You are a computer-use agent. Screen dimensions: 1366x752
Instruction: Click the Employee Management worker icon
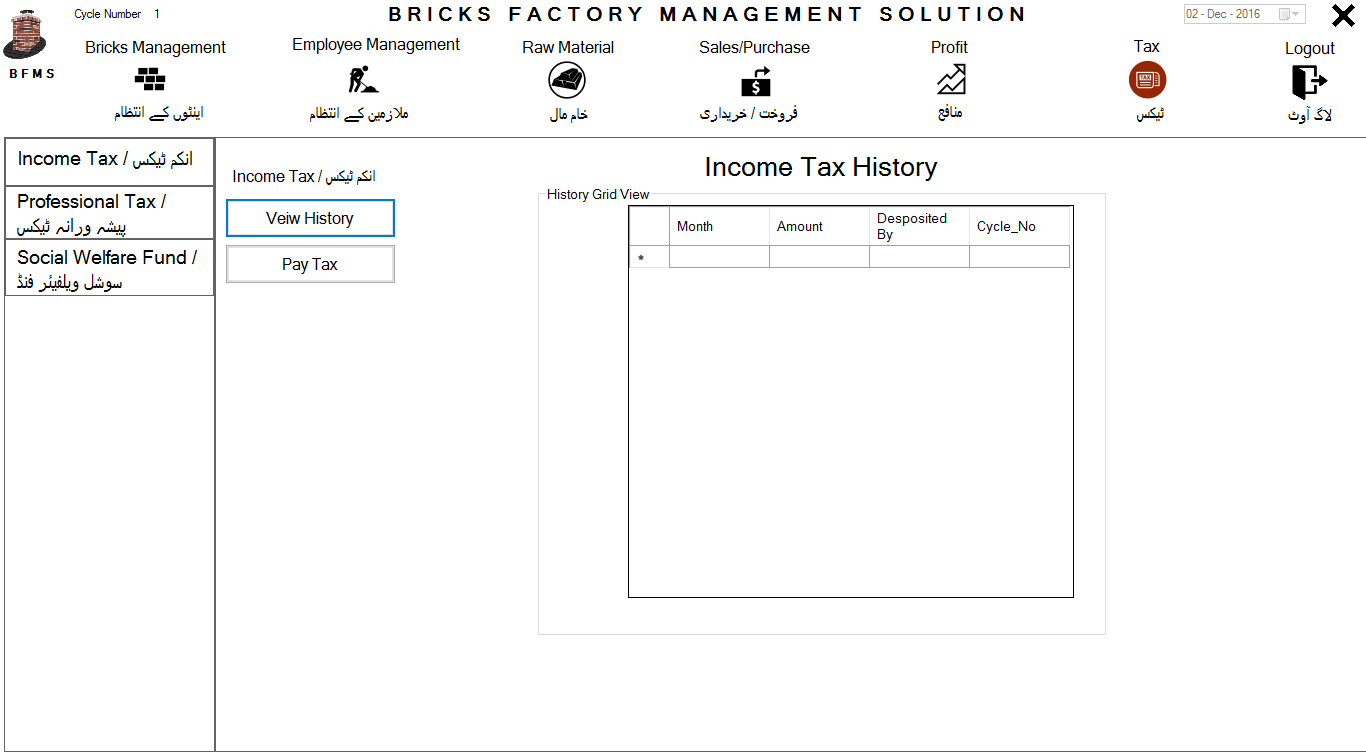362,78
